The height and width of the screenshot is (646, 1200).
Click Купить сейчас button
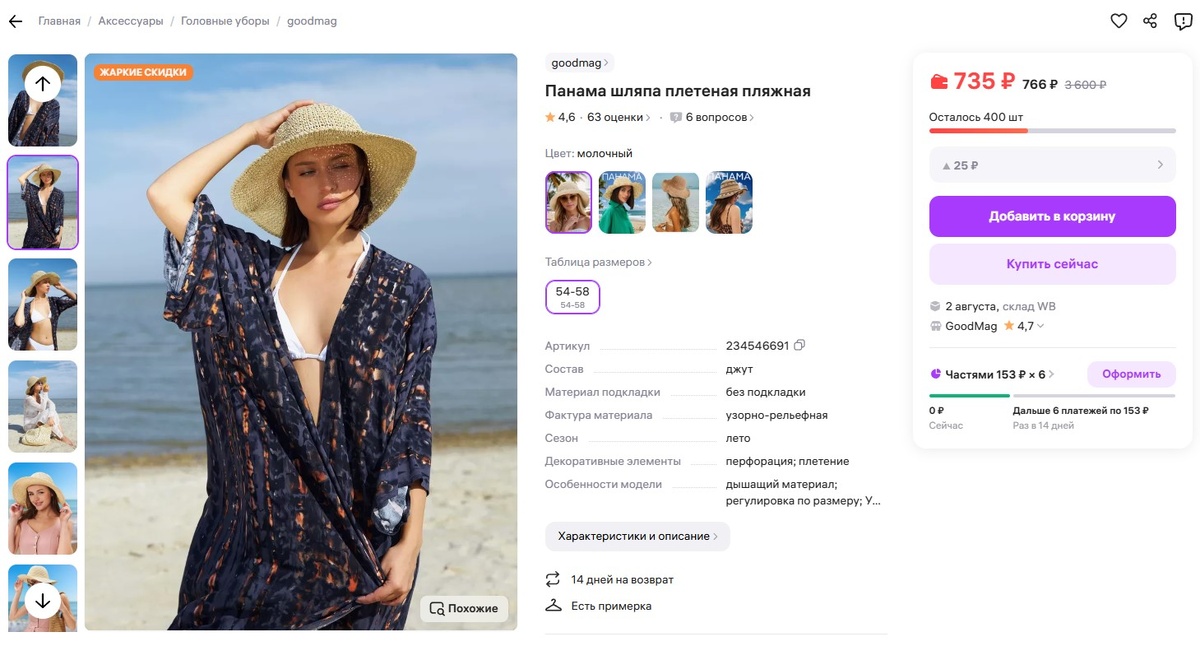[x=1052, y=264]
